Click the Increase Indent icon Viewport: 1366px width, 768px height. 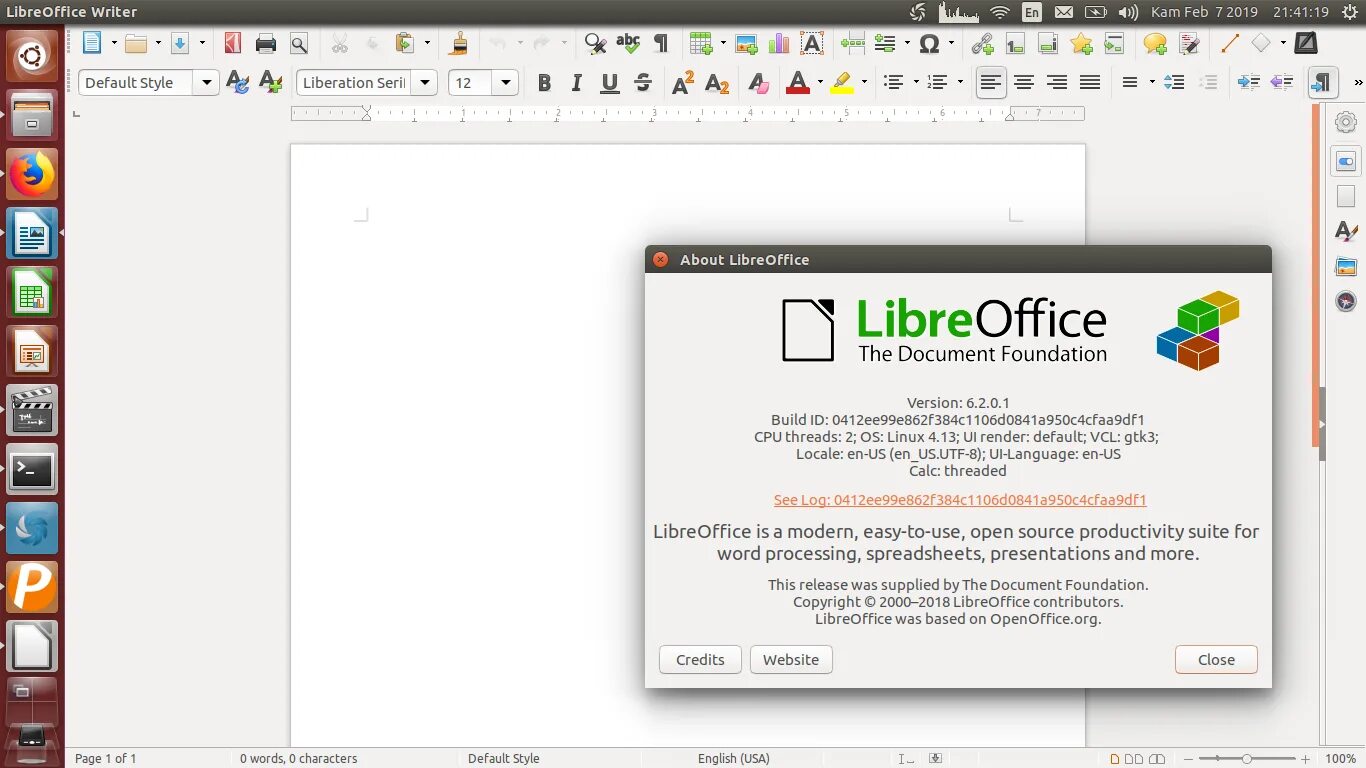[1249, 83]
